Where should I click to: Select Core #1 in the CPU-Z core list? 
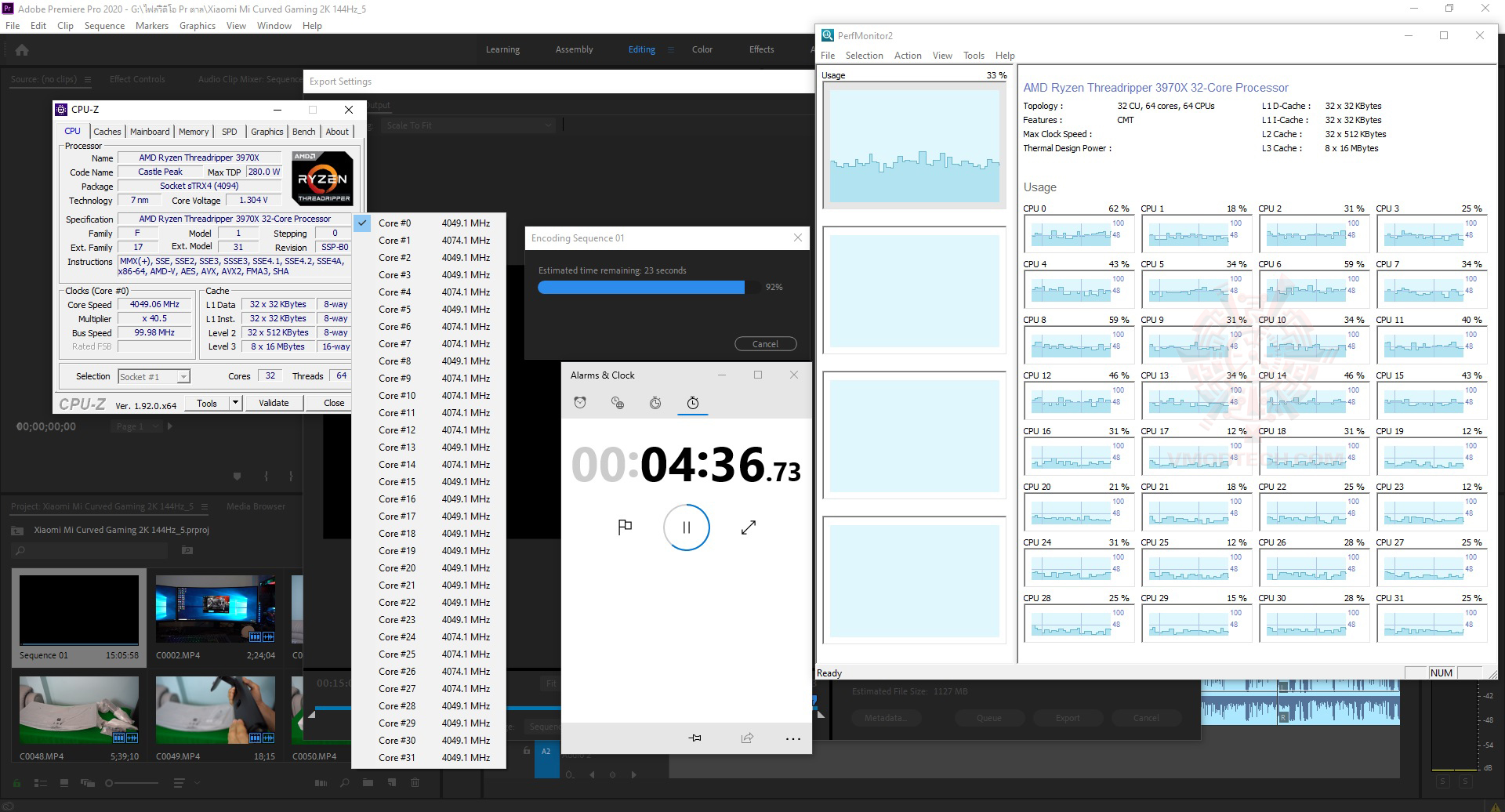(429, 241)
